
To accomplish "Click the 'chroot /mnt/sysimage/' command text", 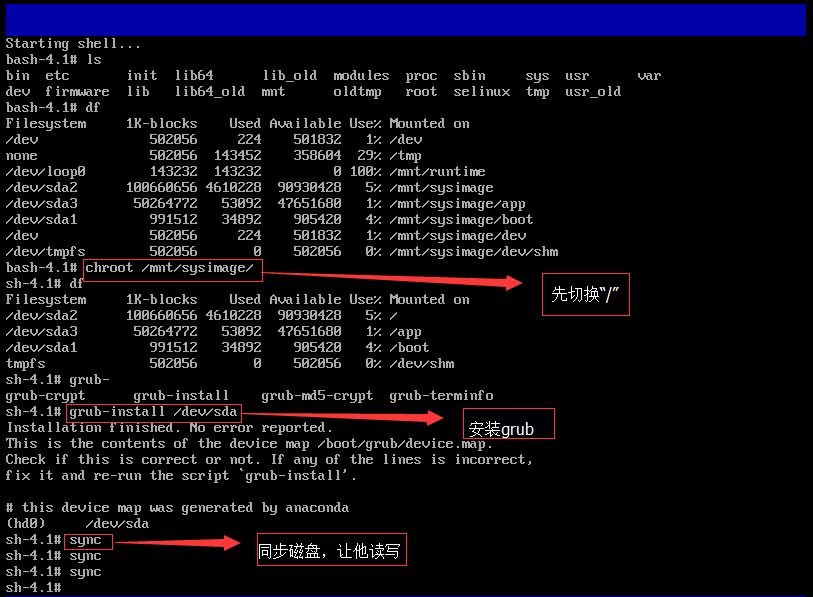I will [x=169, y=268].
